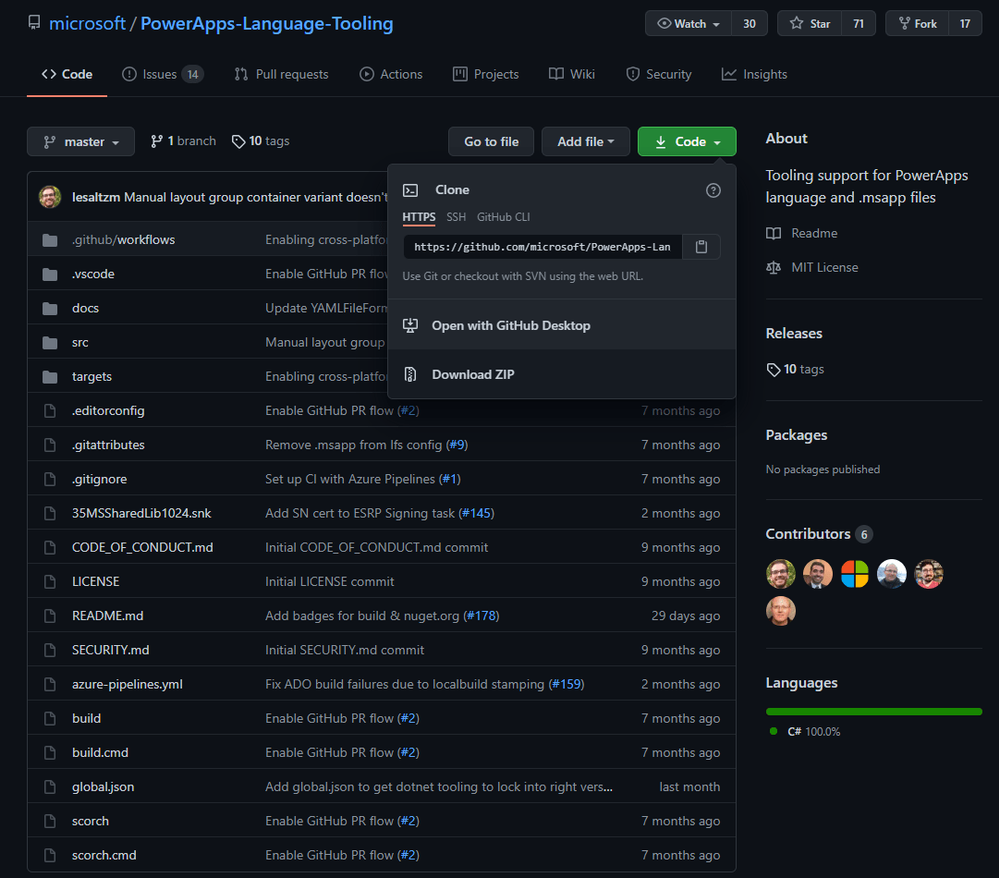This screenshot has width=999, height=878.
Task: Star the repository
Action: (x=810, y=24)
